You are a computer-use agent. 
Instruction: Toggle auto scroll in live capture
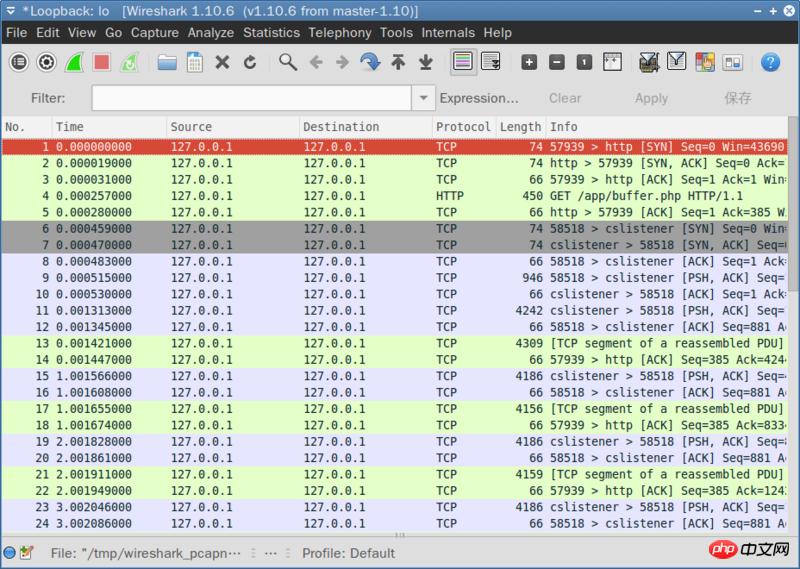click(491, 62)
